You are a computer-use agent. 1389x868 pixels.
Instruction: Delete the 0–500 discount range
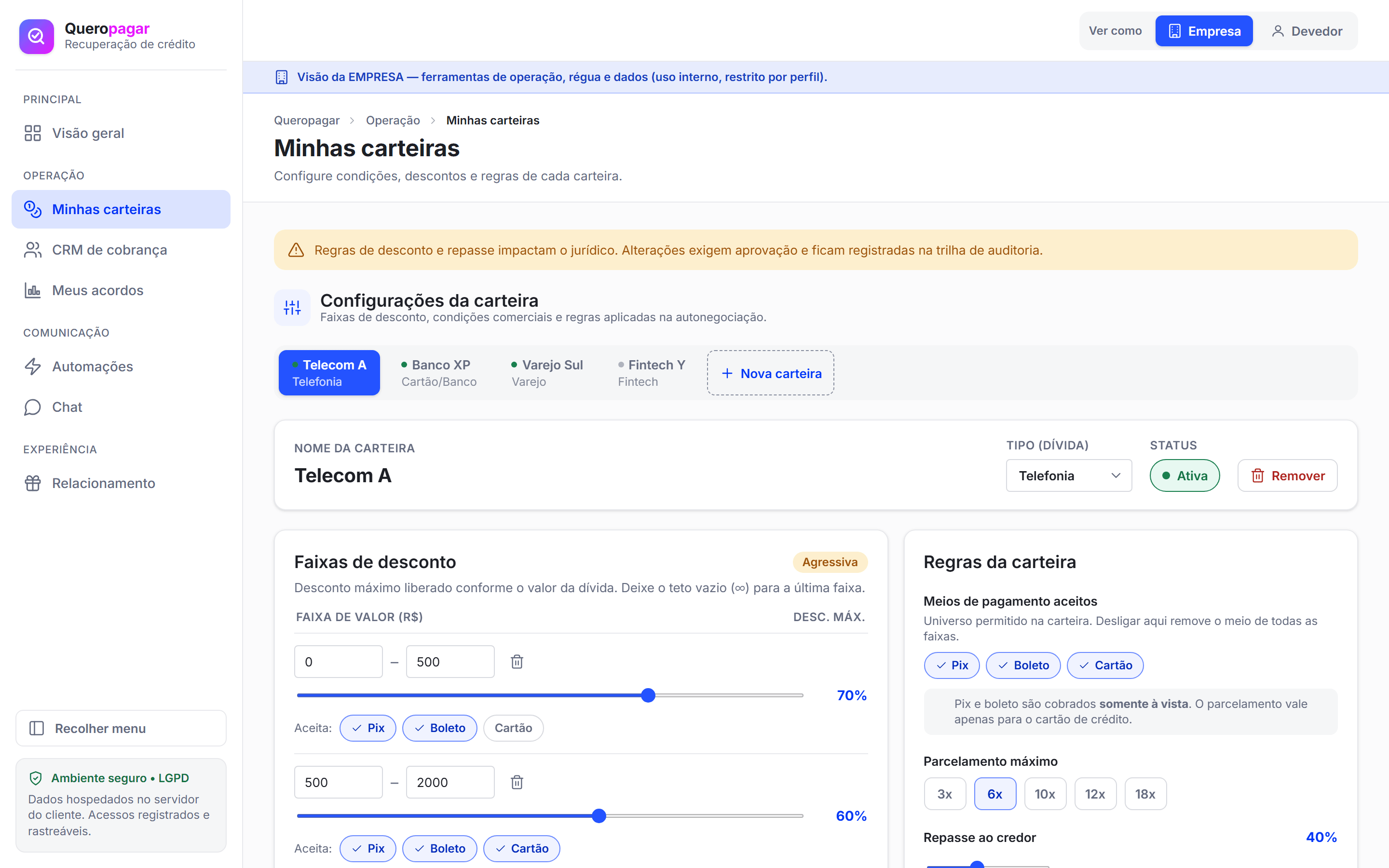[x=517, y=661]
